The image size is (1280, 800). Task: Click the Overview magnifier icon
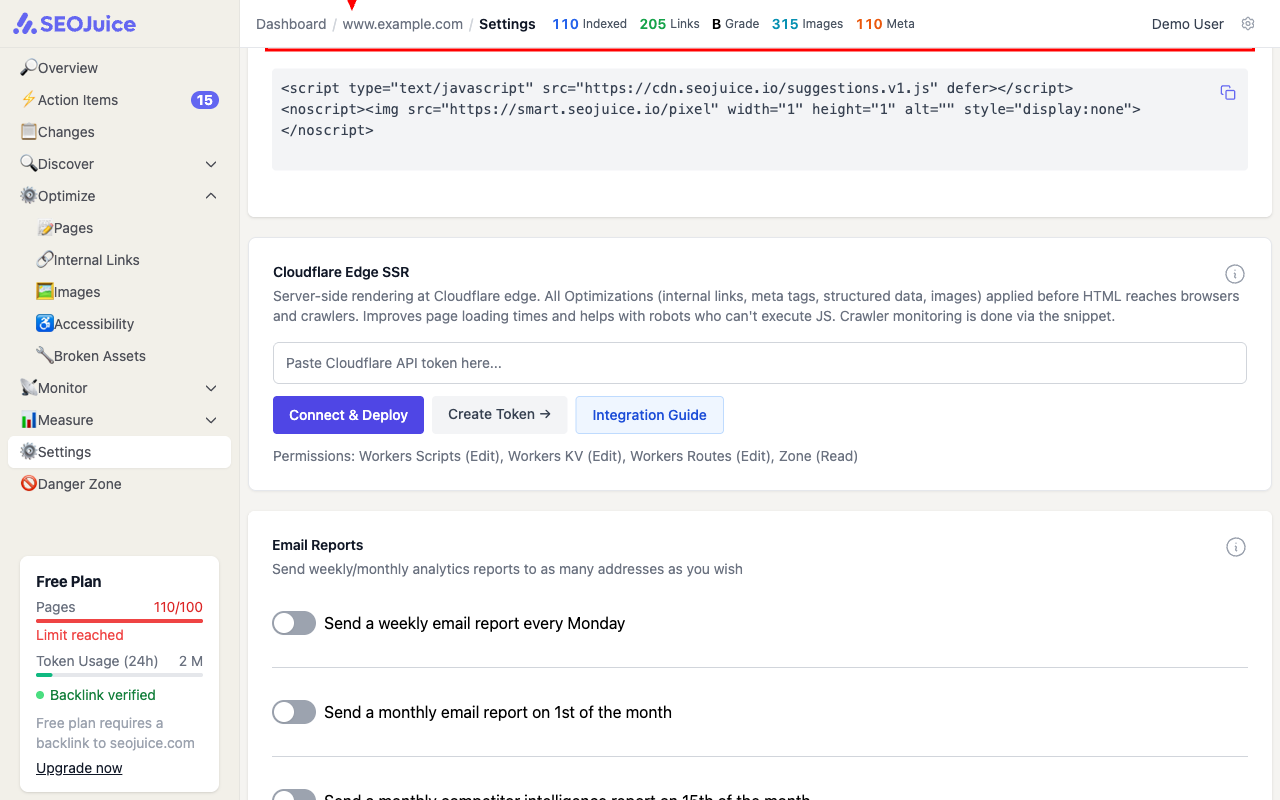click(x=29, y=68)
